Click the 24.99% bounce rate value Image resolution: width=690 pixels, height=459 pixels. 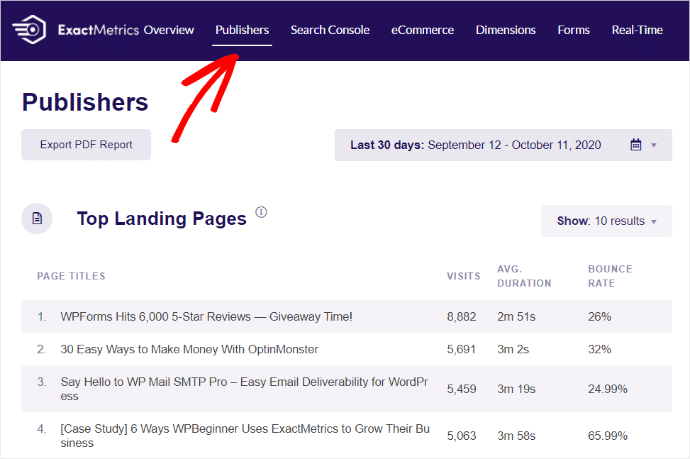pos(608,389)
